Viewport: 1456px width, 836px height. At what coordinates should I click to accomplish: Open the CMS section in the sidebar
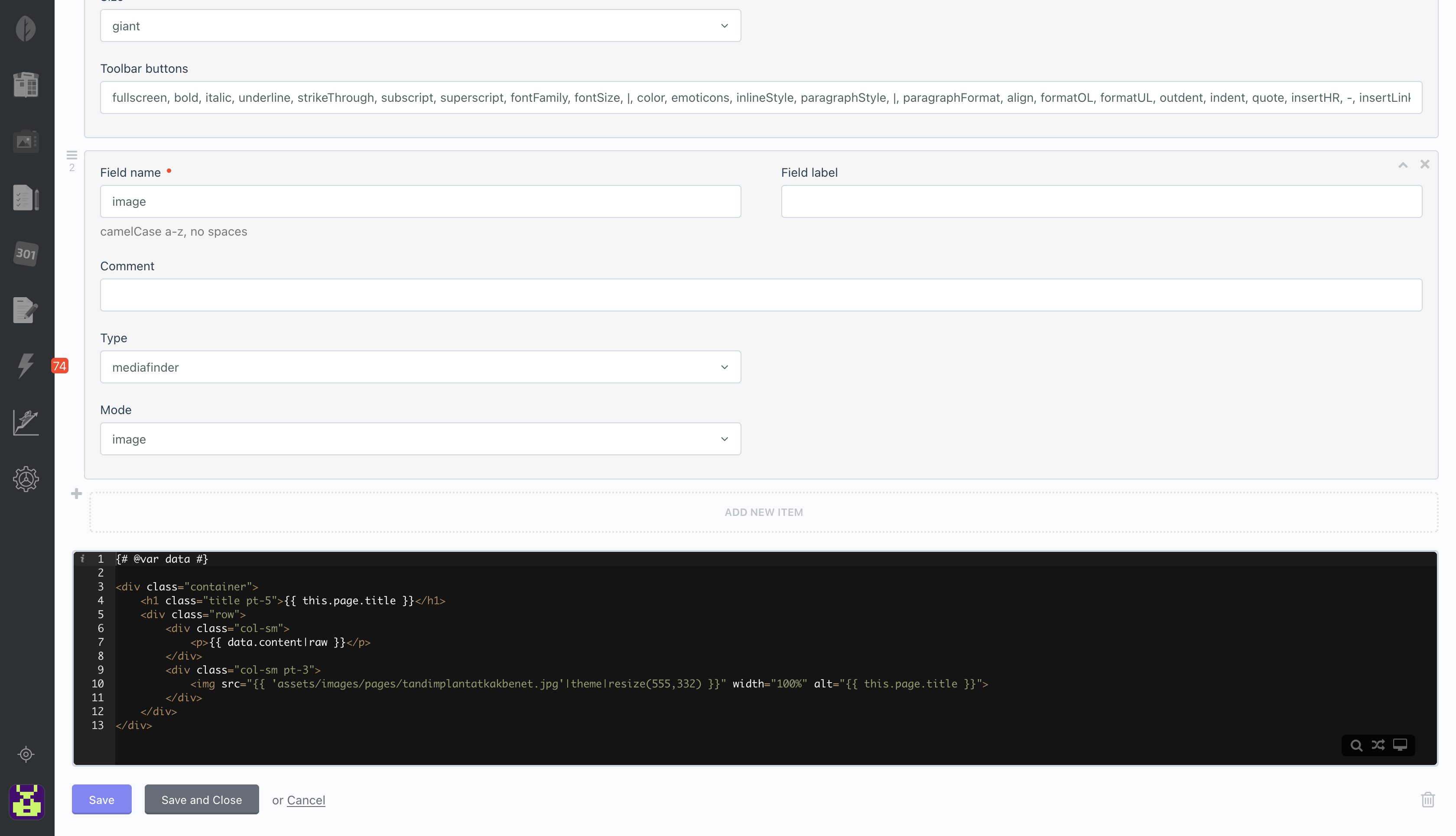[x=26, y=84]
